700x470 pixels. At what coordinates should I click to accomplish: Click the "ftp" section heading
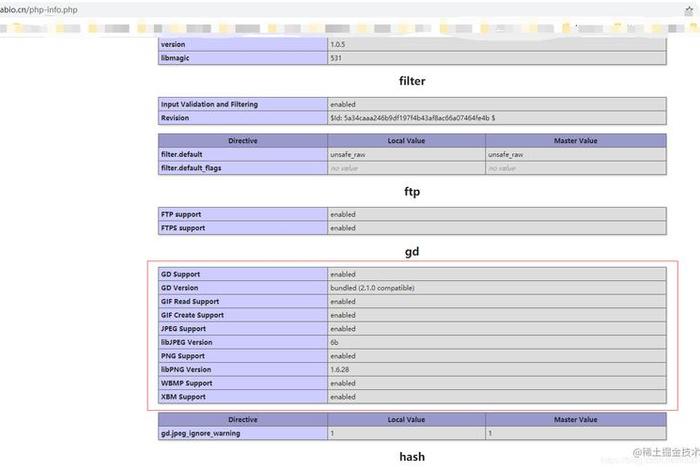click(412, 189)
